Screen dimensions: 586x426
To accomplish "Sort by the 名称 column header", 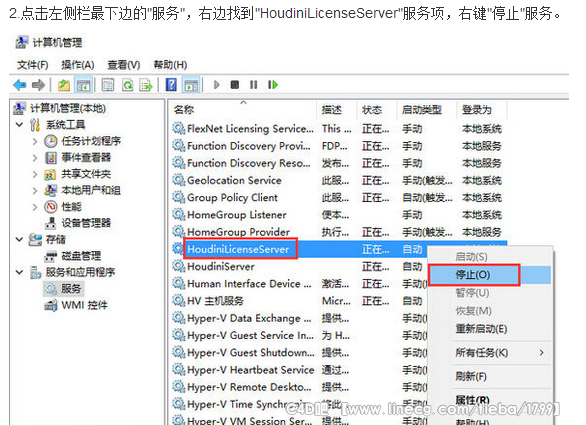I will pyautogui.click(x=243, y=109).
